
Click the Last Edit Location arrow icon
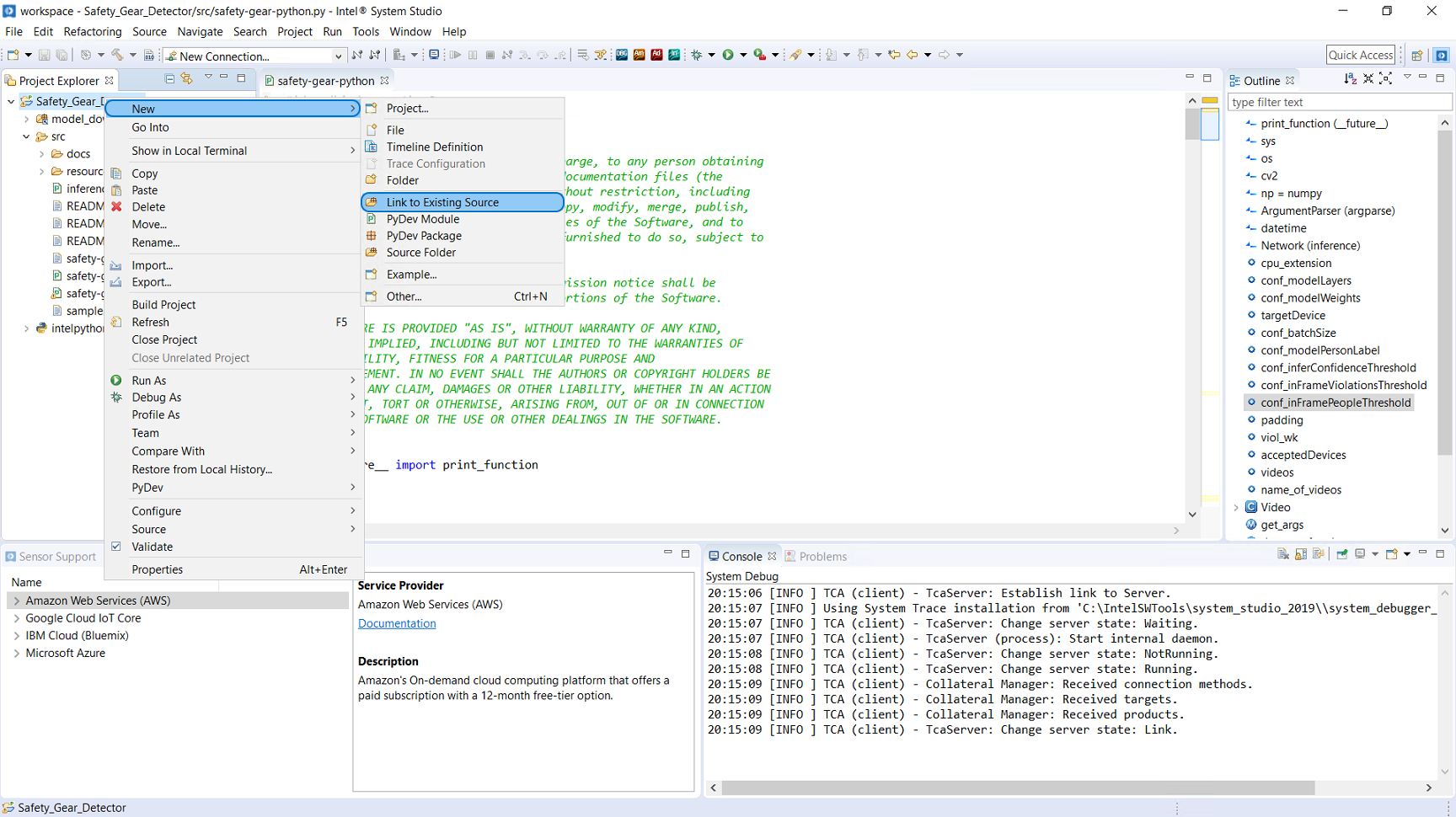click(894, 55)
